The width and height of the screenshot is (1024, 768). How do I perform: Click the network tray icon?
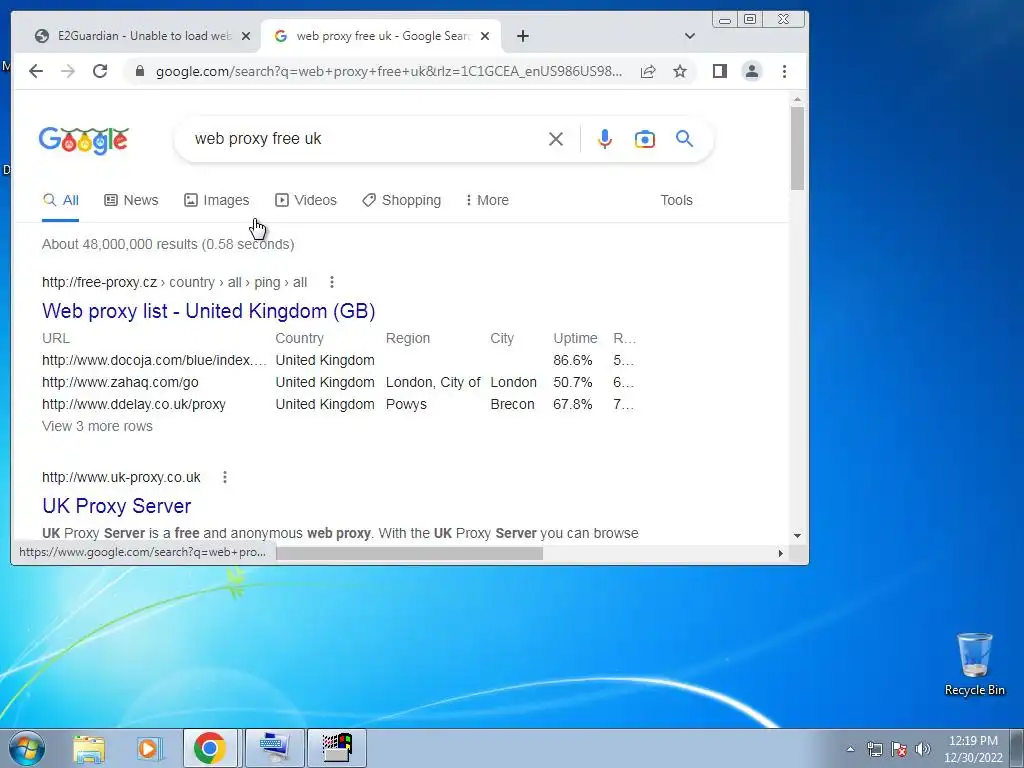874,749
